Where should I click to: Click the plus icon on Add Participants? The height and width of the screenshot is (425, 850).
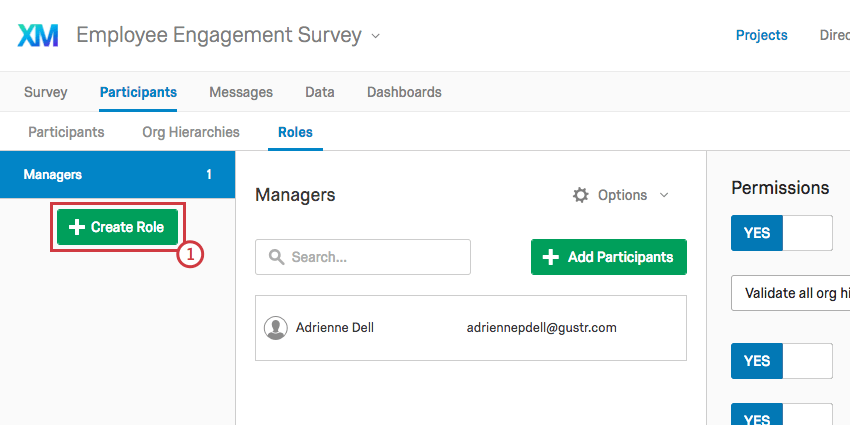pos(551,257)
